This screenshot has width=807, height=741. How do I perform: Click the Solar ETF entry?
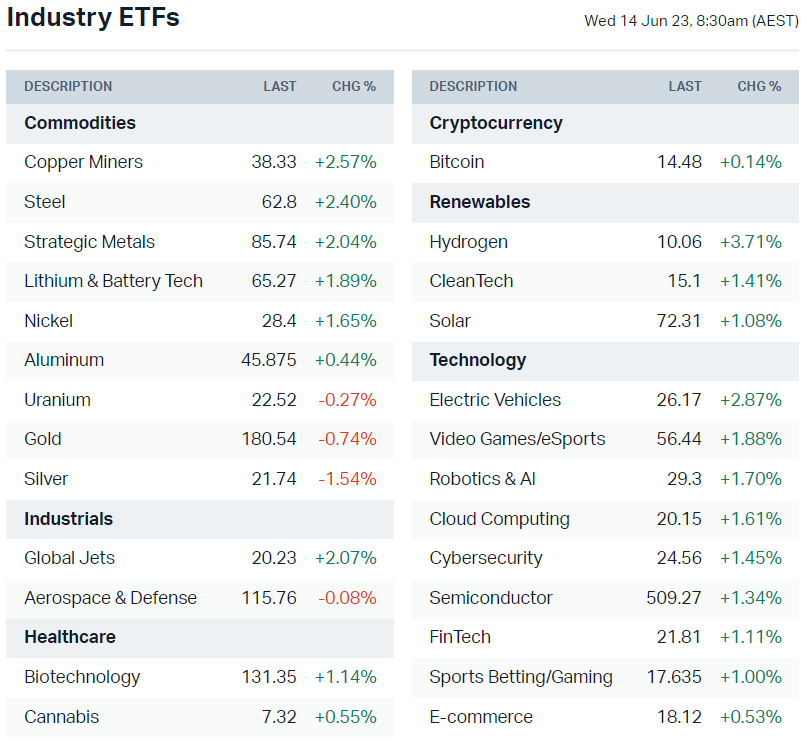coord(450,321)
